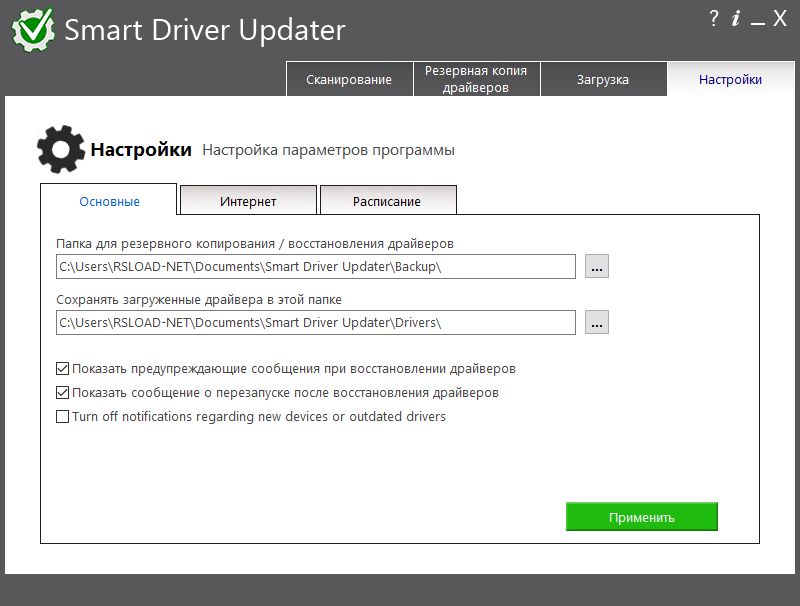Click the Backup folder path field

click(316, 266)
